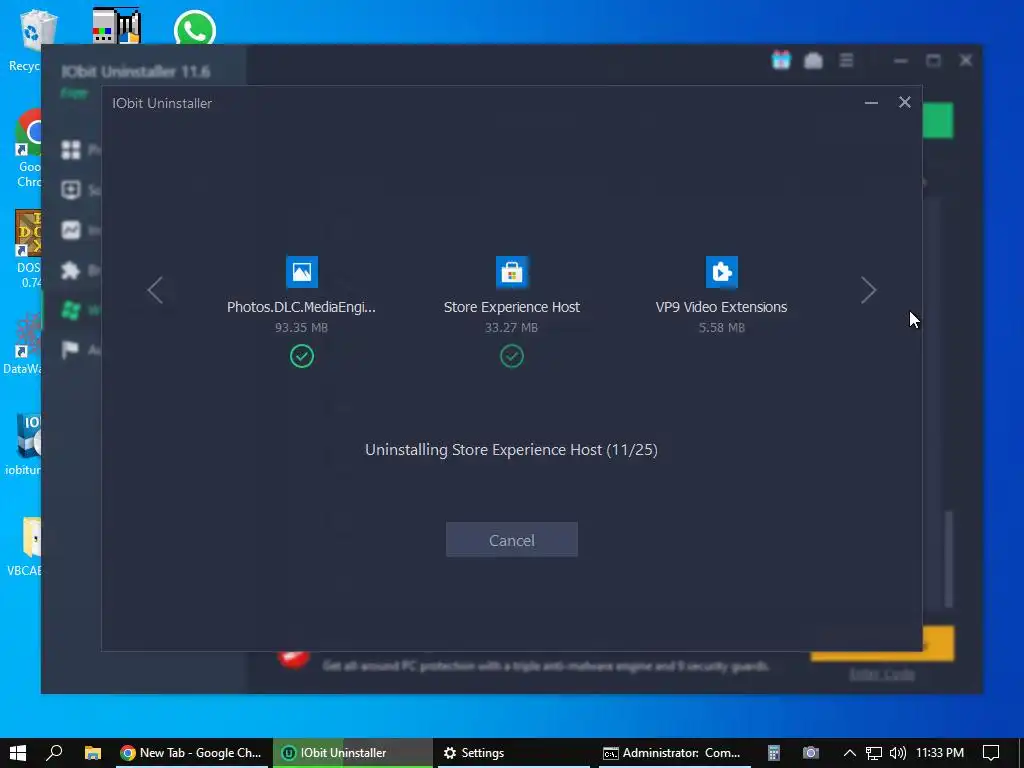Open the 11:33 PM clock

(940, 753)
